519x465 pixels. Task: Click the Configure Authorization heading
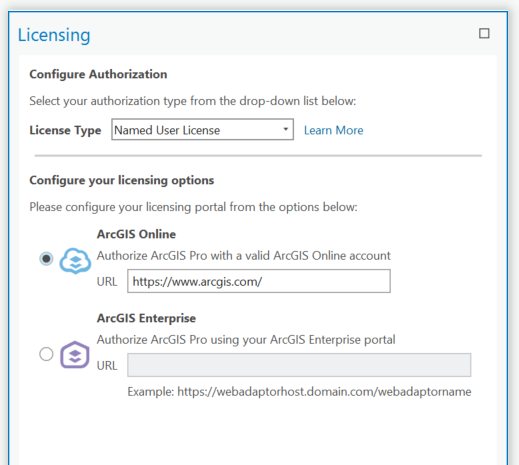tap(98, 74)
